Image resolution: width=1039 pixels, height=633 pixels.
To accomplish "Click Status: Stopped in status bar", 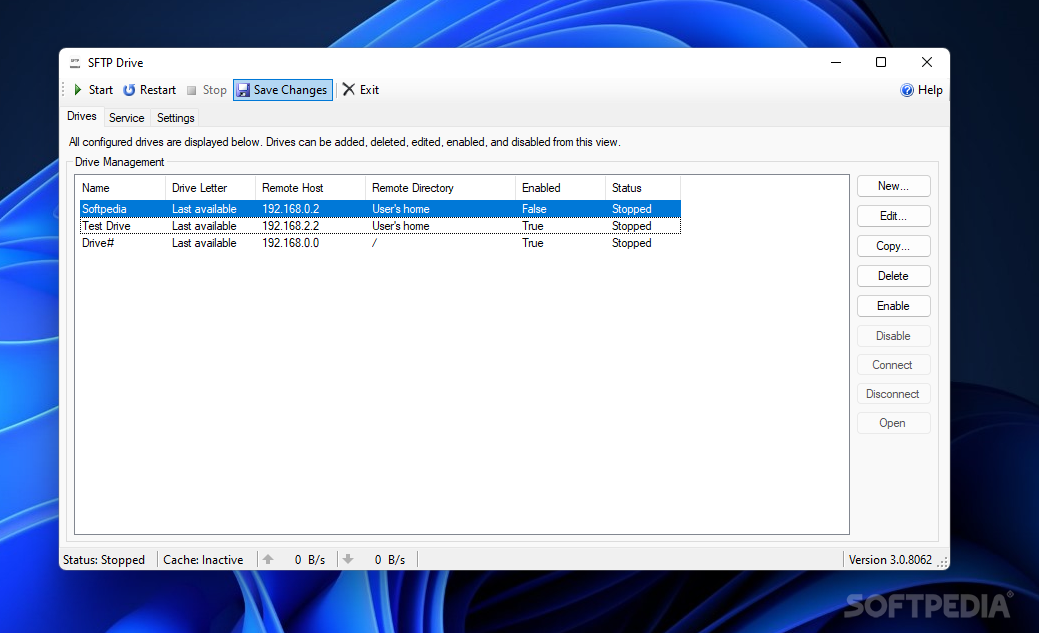I will point(104,560).
